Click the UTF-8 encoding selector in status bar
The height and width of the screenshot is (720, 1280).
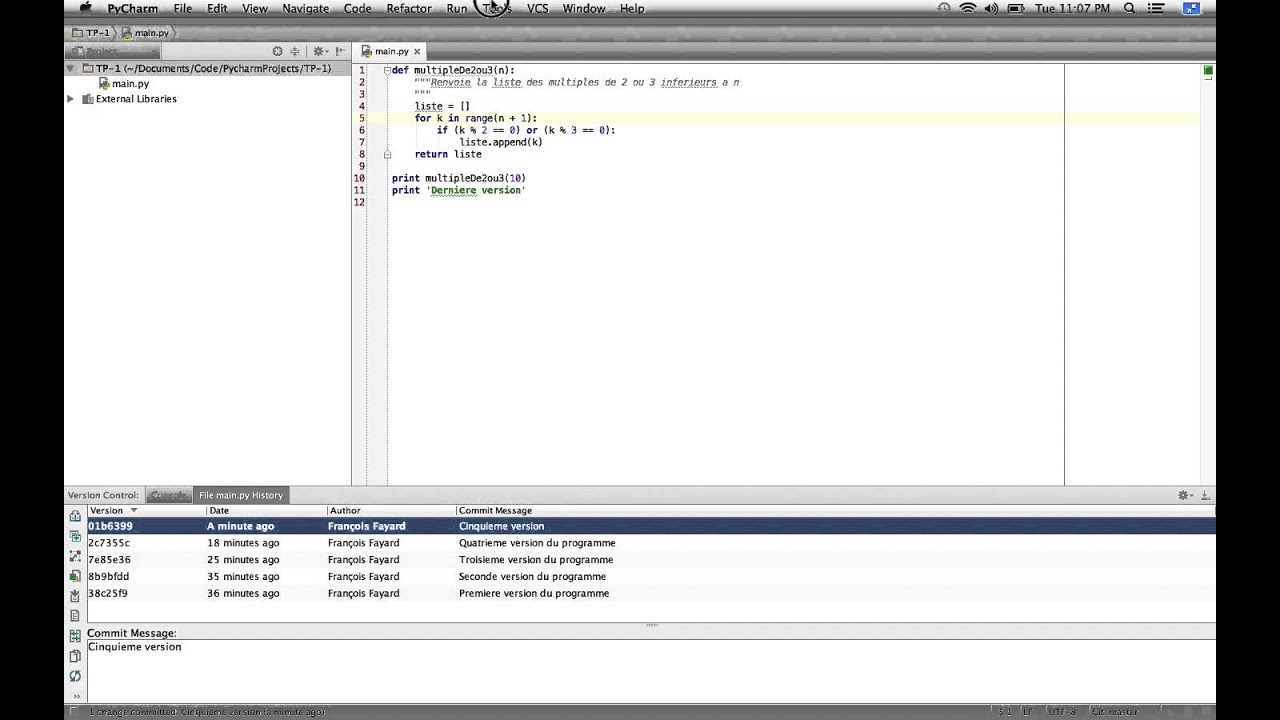(1061, 712)
